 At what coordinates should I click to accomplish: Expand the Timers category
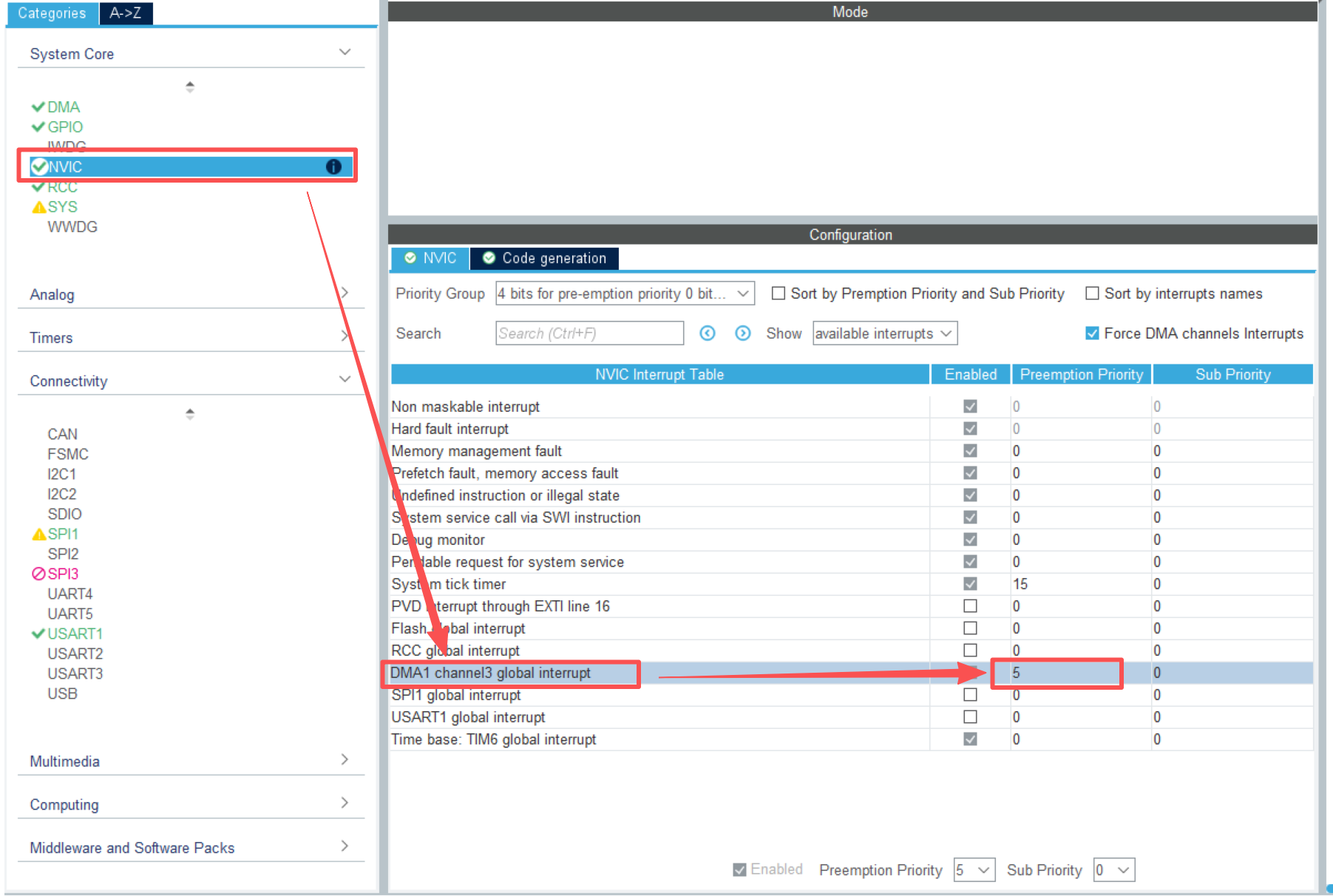pyautogui.click(x=190, y=338)
